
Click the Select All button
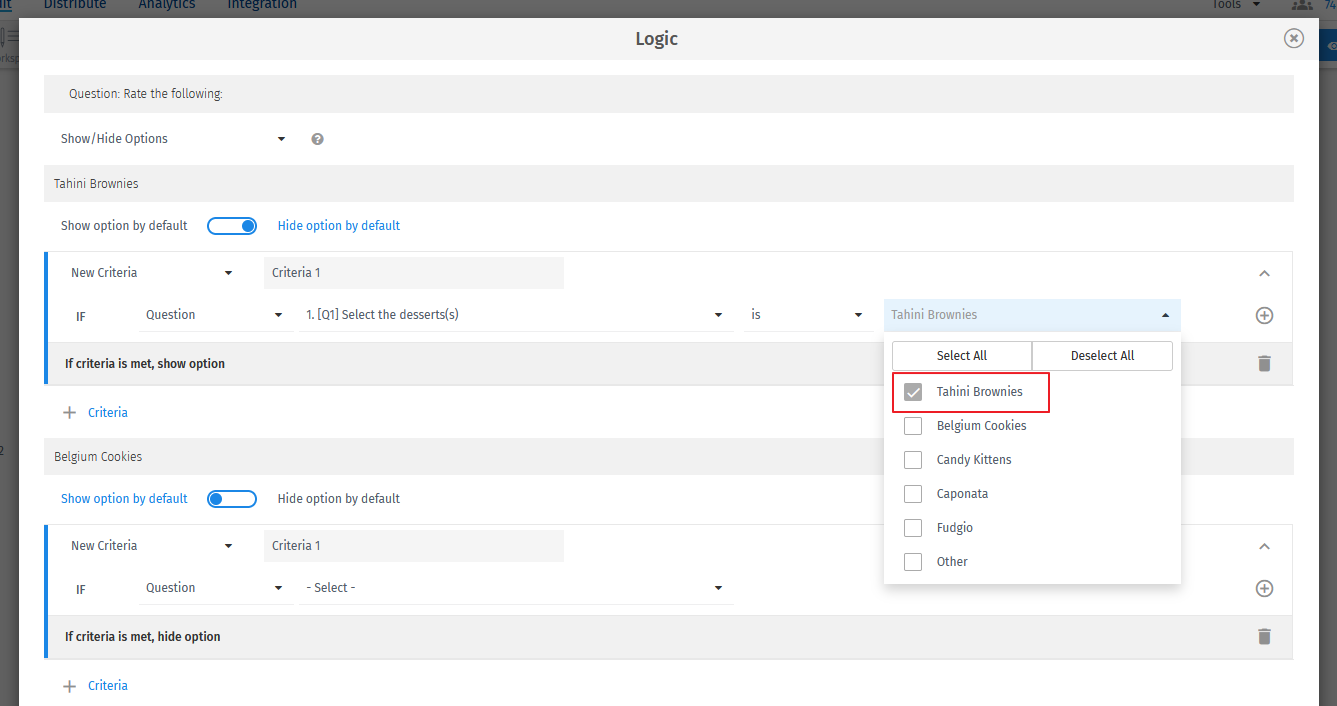pos(962,356)
